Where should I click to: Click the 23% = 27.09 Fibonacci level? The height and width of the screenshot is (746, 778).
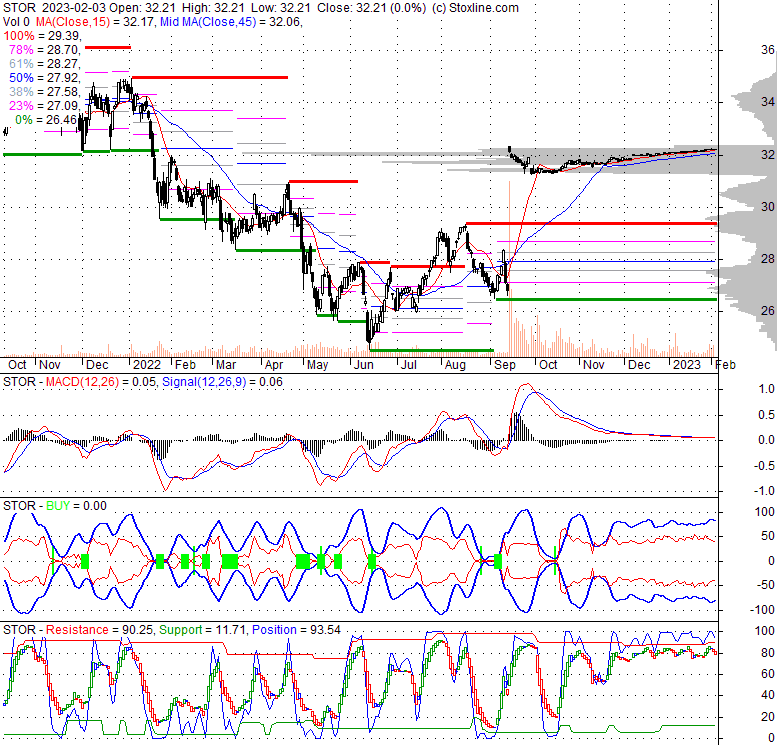tap(45, 105)
